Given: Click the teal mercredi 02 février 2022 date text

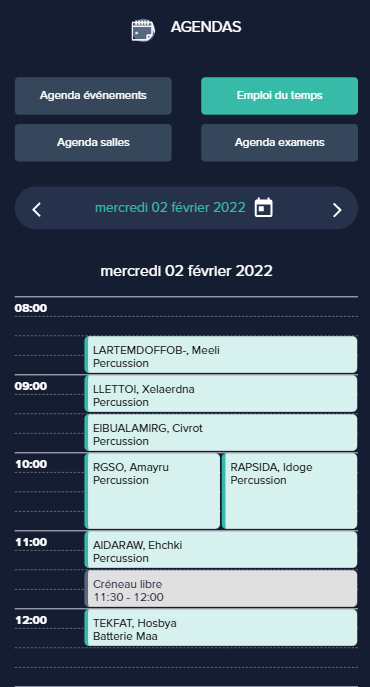Looking at the screenshot, I should tap(170, 207).
